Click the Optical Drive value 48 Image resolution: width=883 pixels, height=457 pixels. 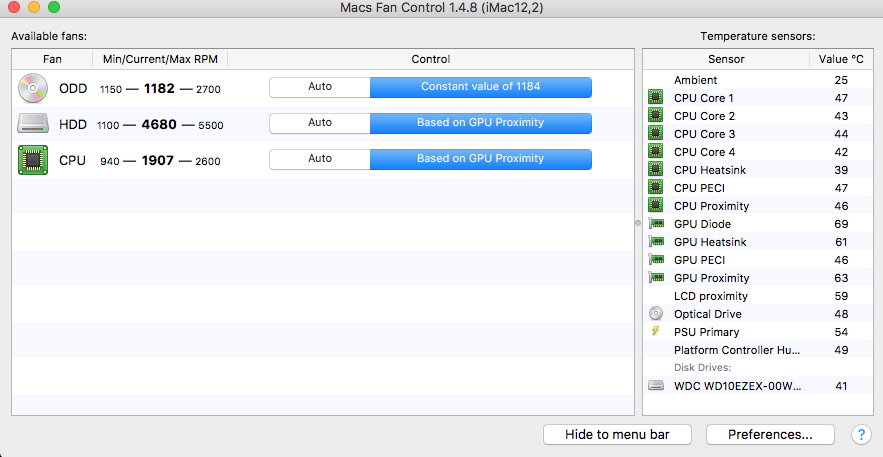point(841,314)
